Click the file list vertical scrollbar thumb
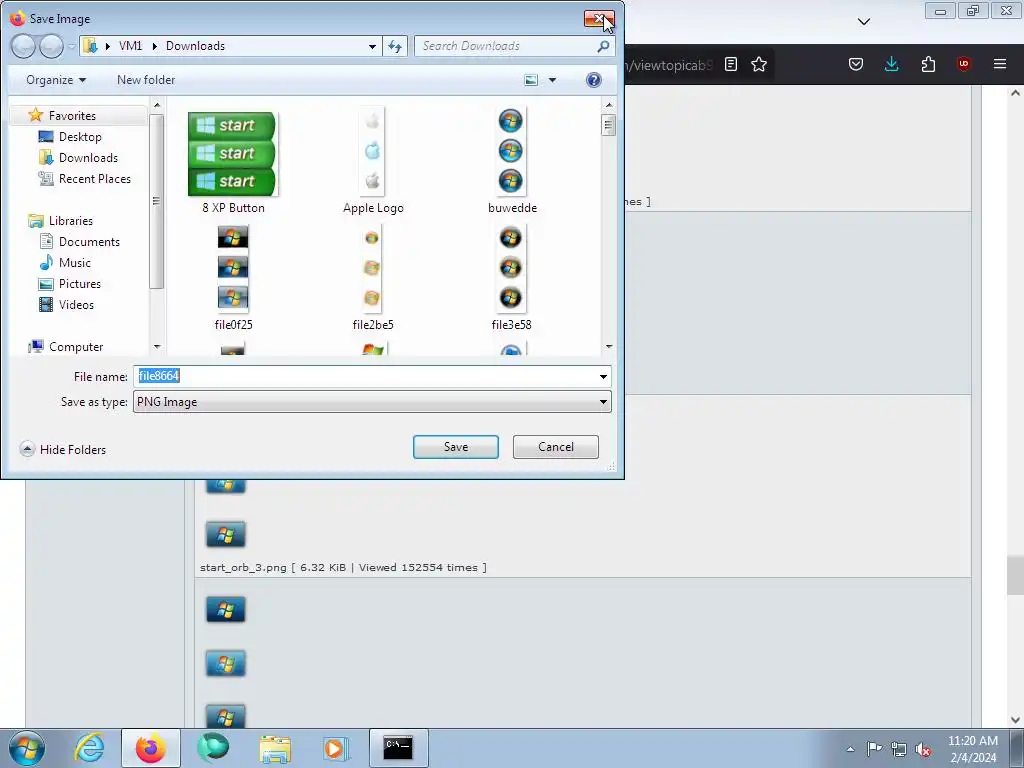This screenshot has height=768, width=1024. [609, 124]
